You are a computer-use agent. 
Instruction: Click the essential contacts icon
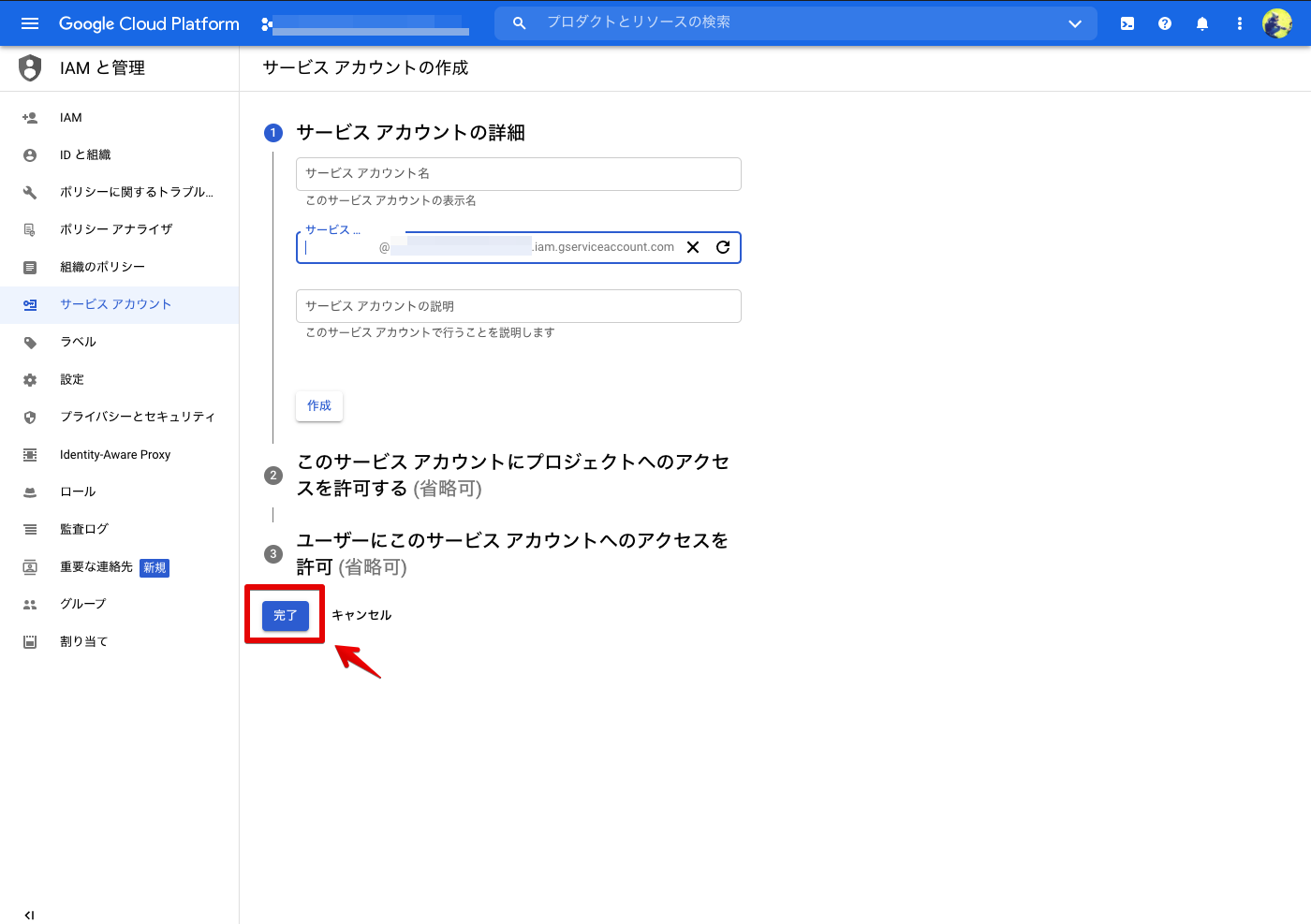click(x=30, y=567)
